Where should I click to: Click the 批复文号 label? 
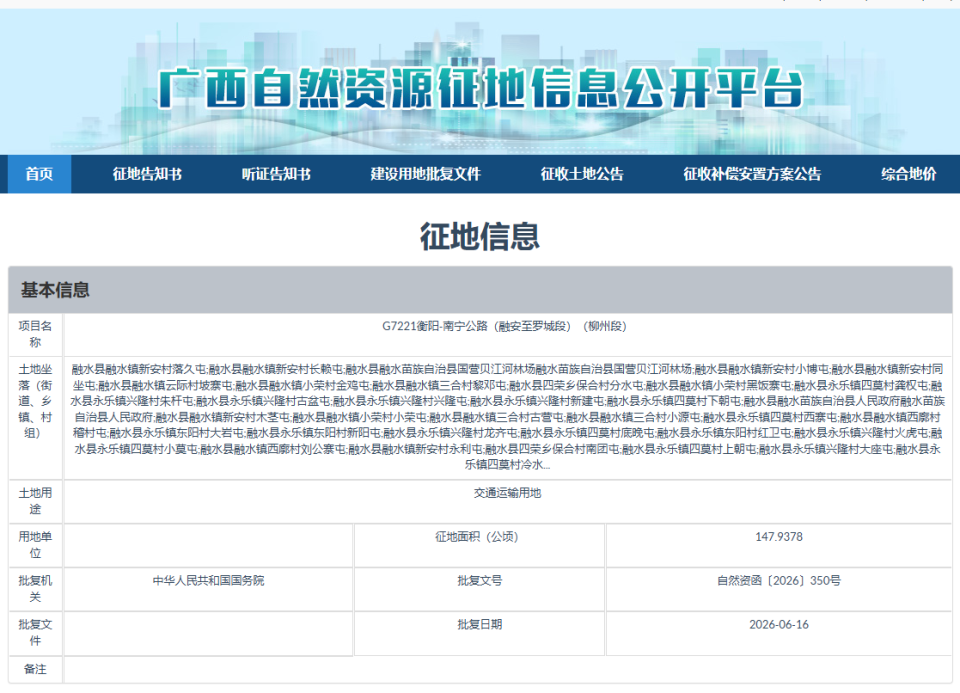[x=479, y=580]
